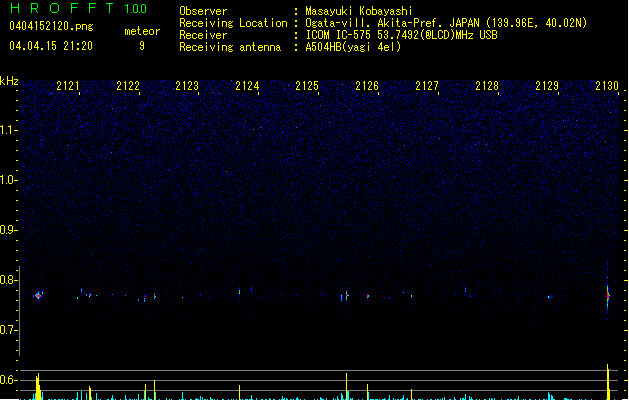
Task: Click the 'Observer' field label
Action: [x=203, y=11]
